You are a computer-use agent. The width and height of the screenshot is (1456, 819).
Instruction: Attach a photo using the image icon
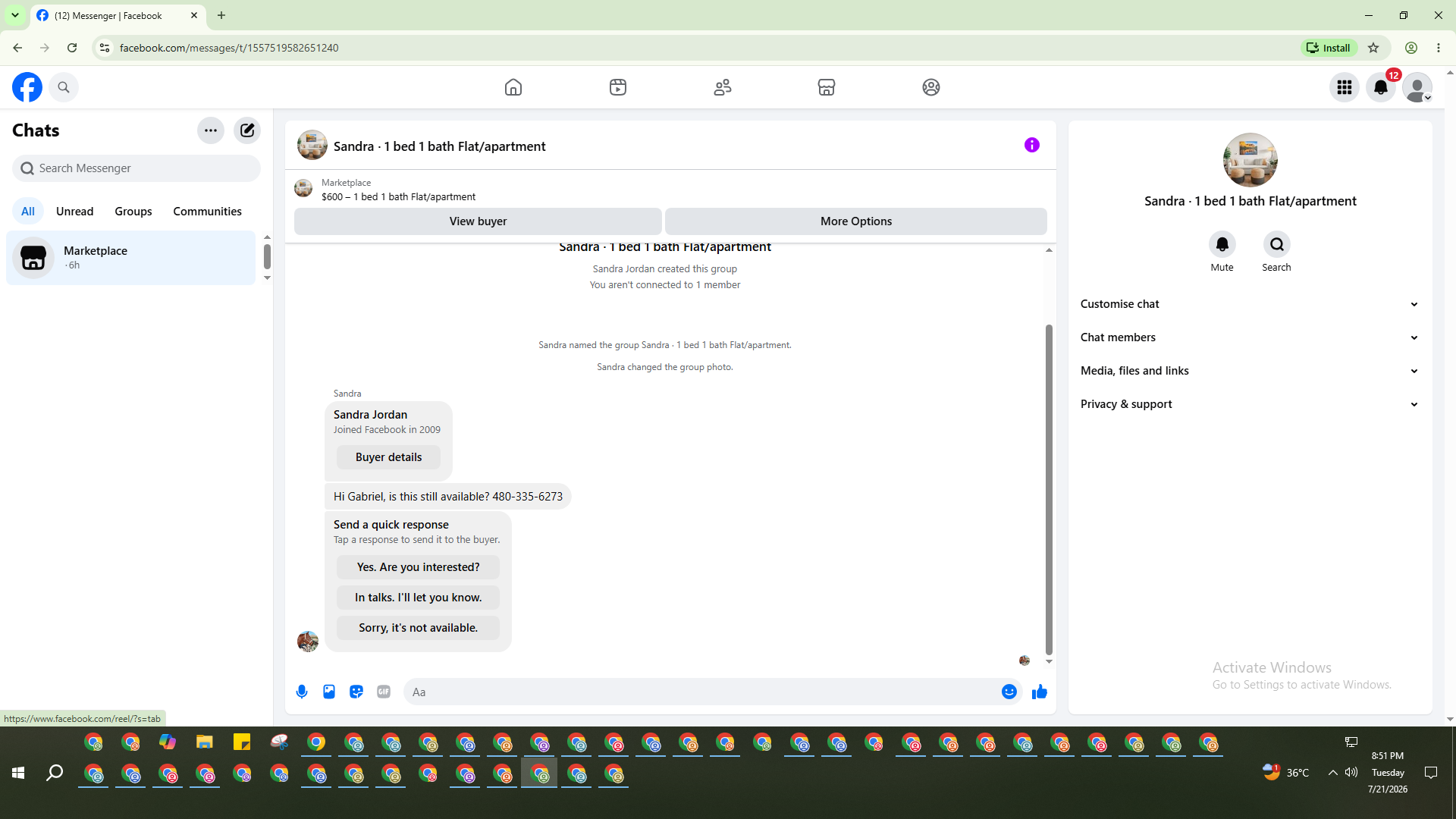[329, 692]
